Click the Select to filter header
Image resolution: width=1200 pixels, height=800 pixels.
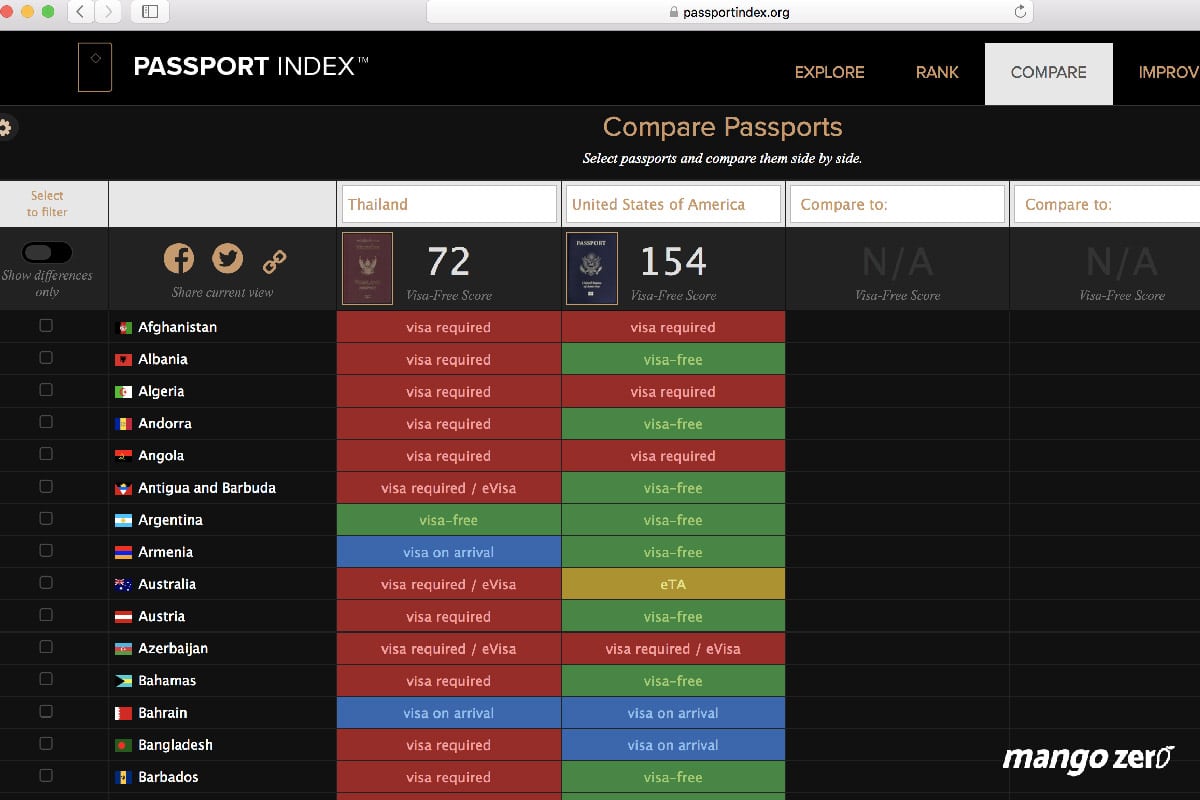[x=47, y=204]
